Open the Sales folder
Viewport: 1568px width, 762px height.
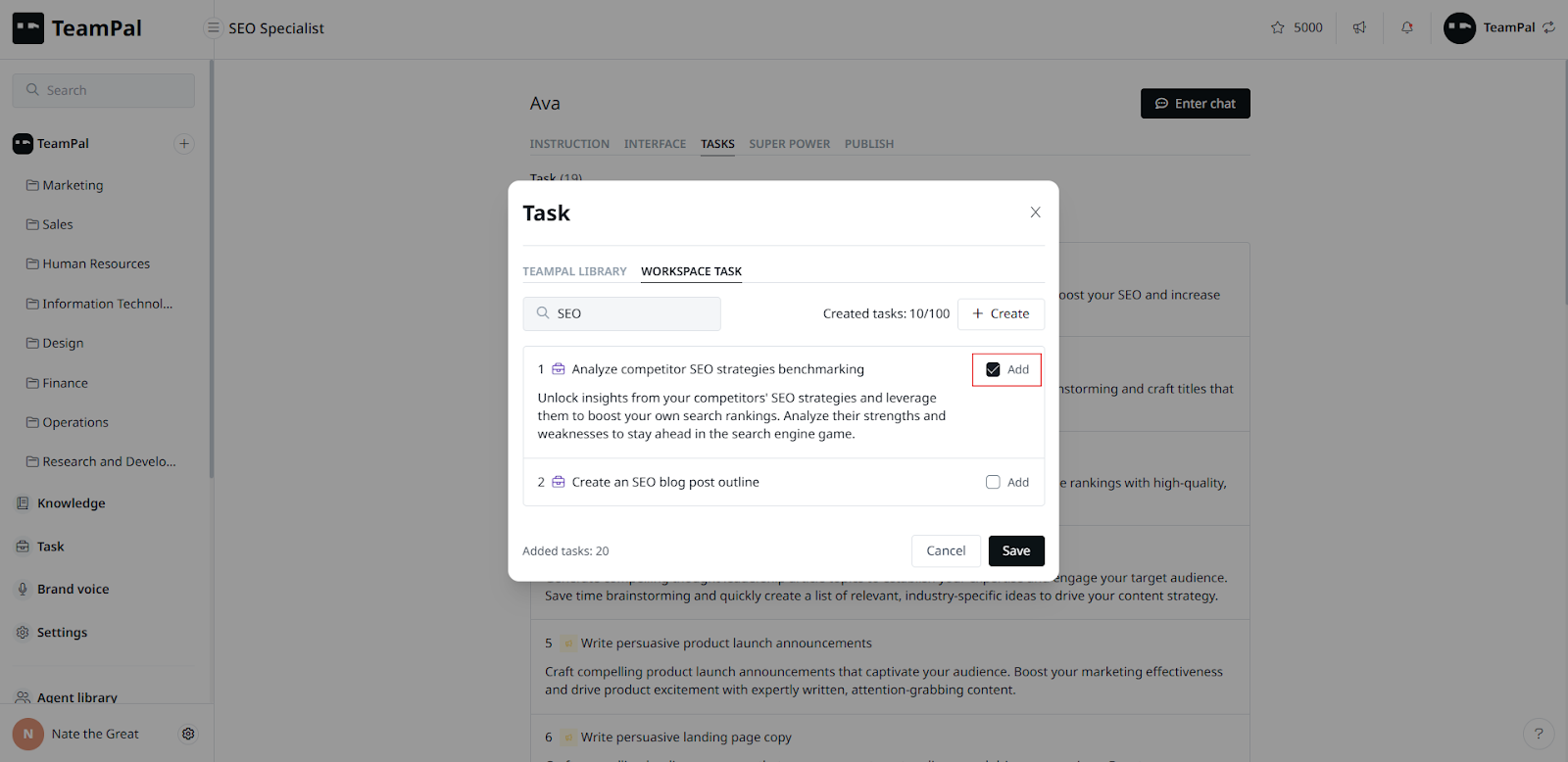click(50, 224)
